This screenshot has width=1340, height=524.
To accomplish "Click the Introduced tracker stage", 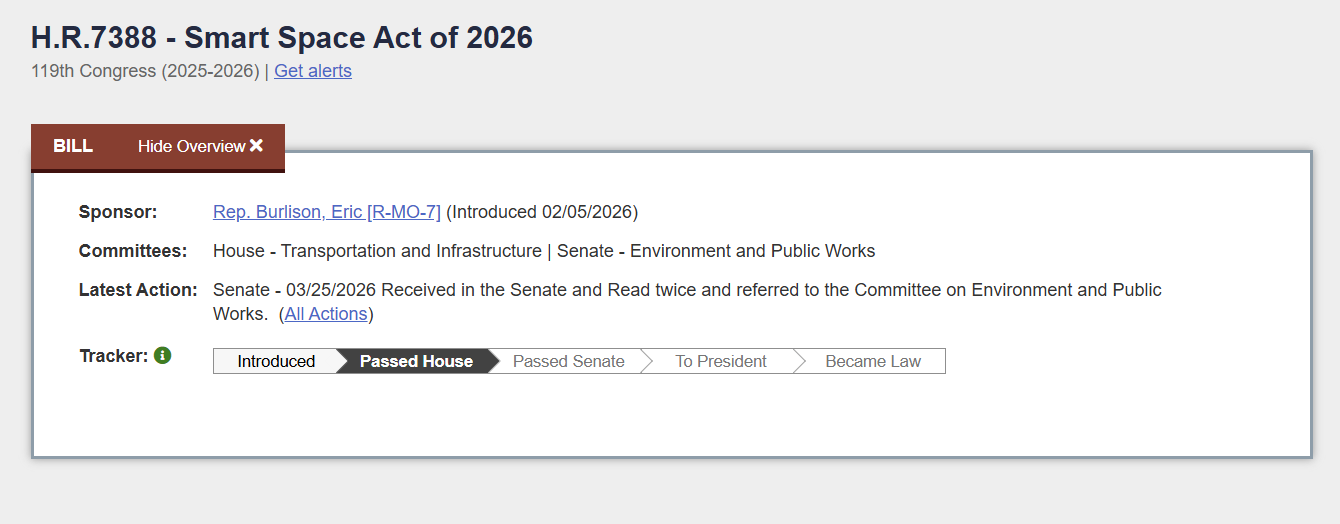I will (x=276, y=361).
